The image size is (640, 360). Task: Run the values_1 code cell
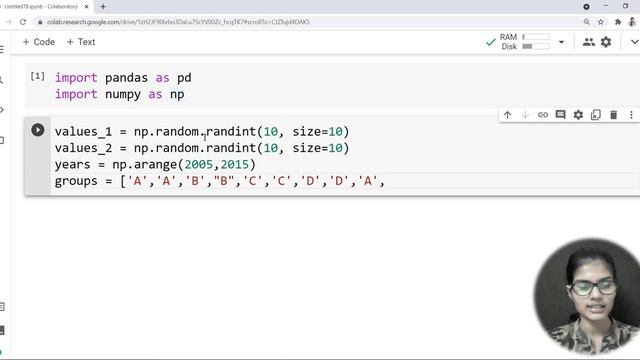click(38, 130)
